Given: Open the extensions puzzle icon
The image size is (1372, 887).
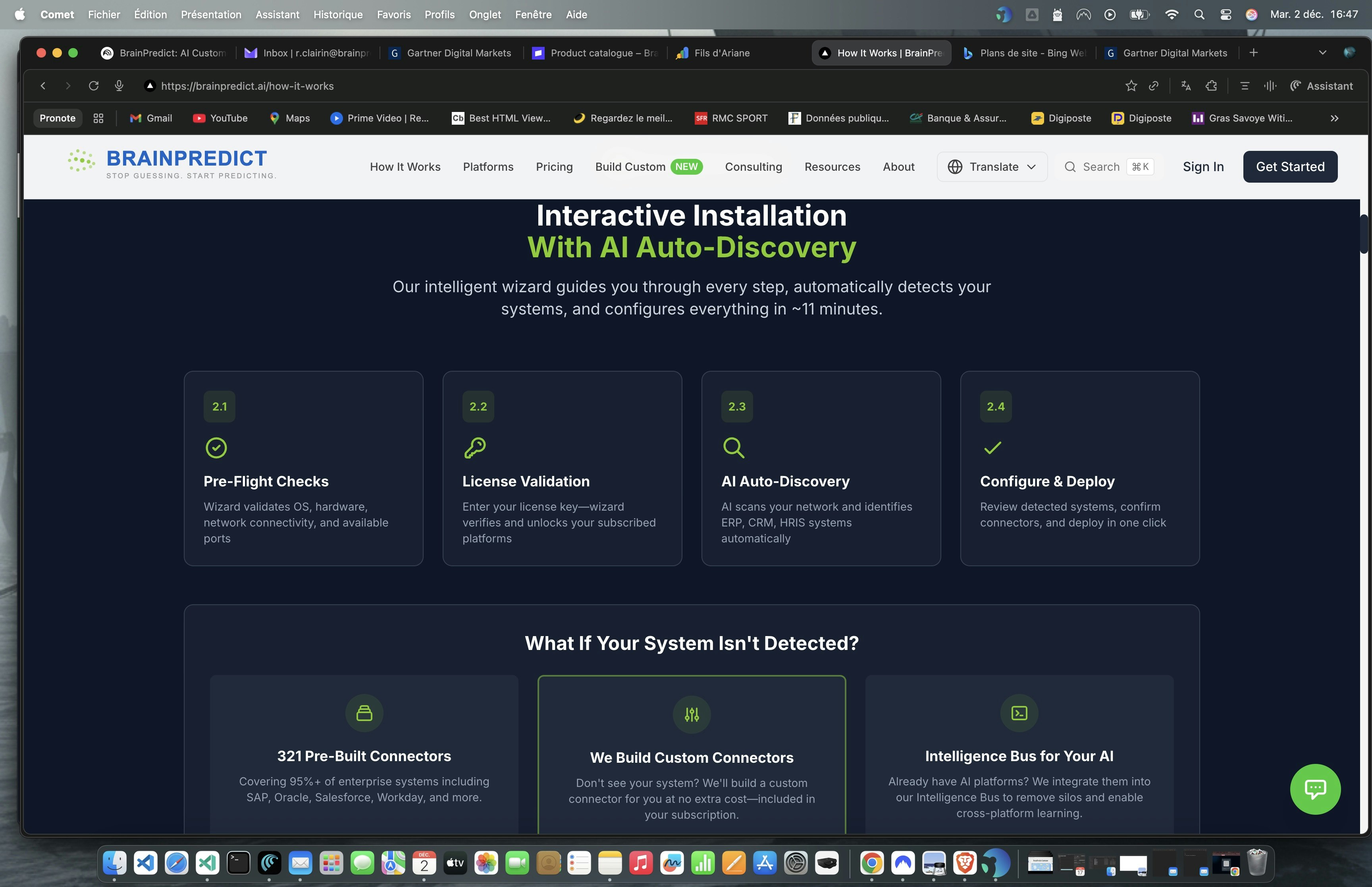Looking at the screenshot, I should (x=1211, y=86).
